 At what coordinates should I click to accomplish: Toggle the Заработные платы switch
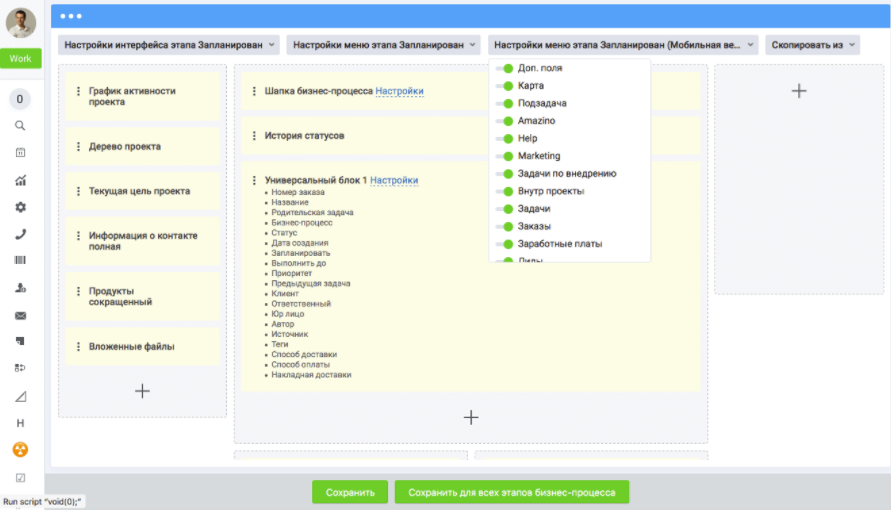505,244
